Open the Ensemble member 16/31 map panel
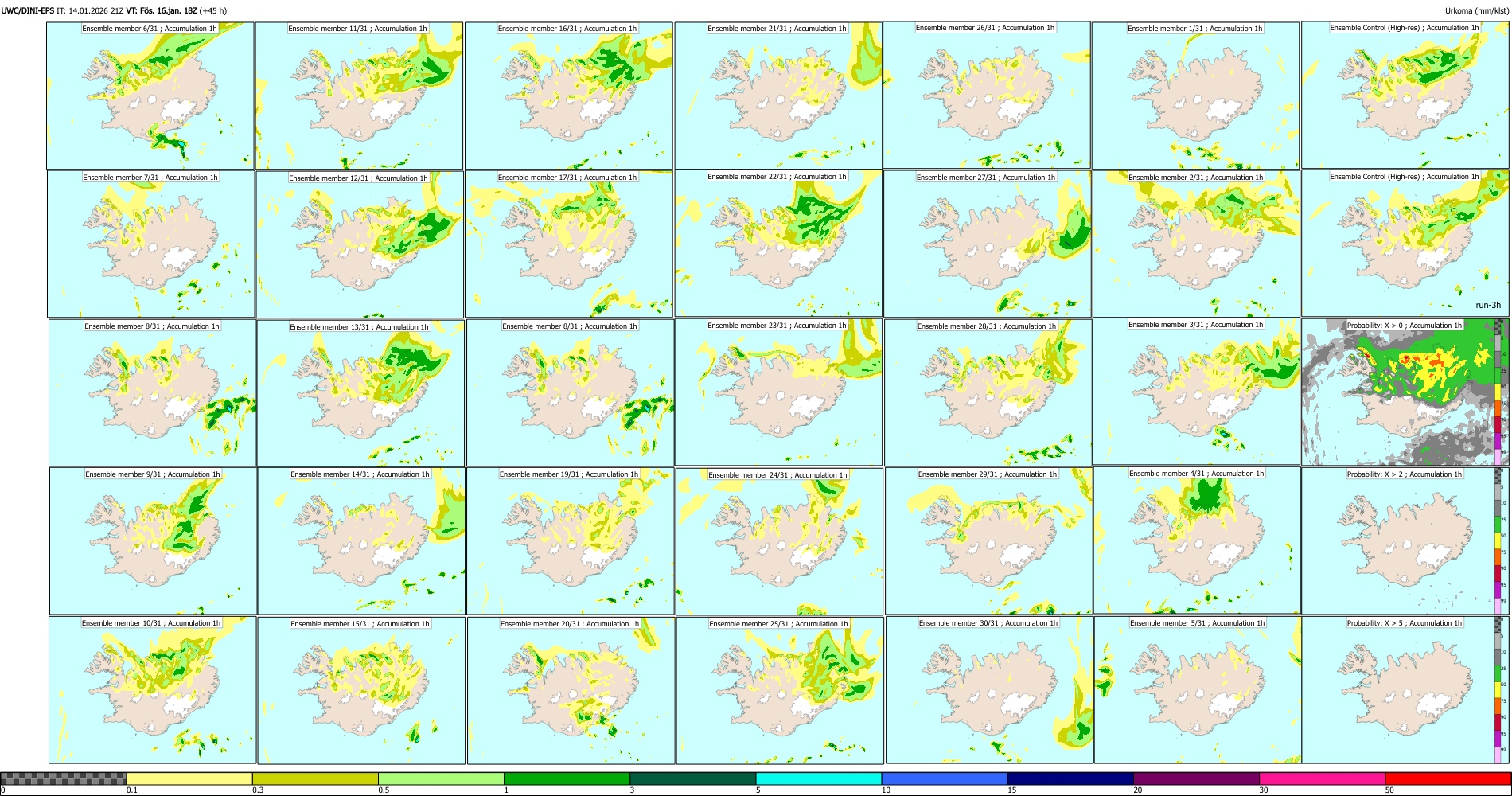The width and height of the screenshot is (1512, 796). point(568,96)
